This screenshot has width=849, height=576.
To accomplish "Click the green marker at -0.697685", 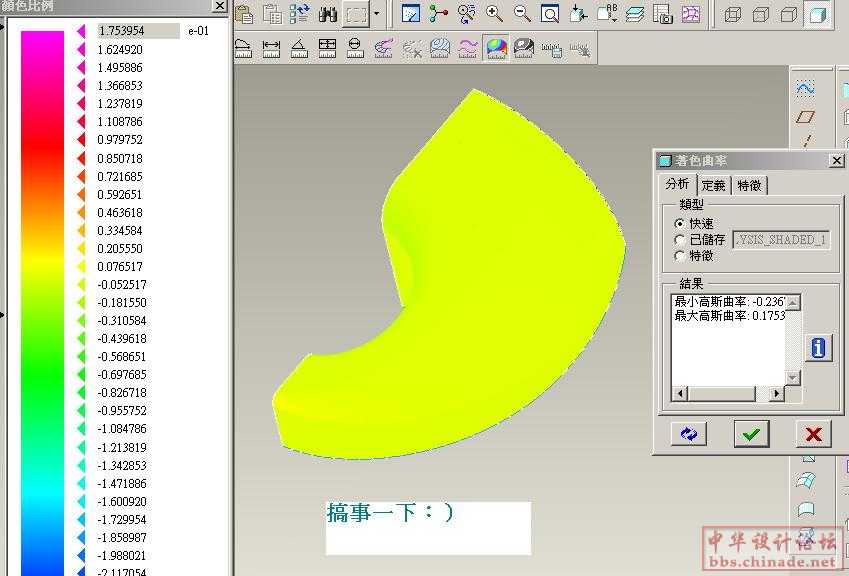I will (81, 375).
